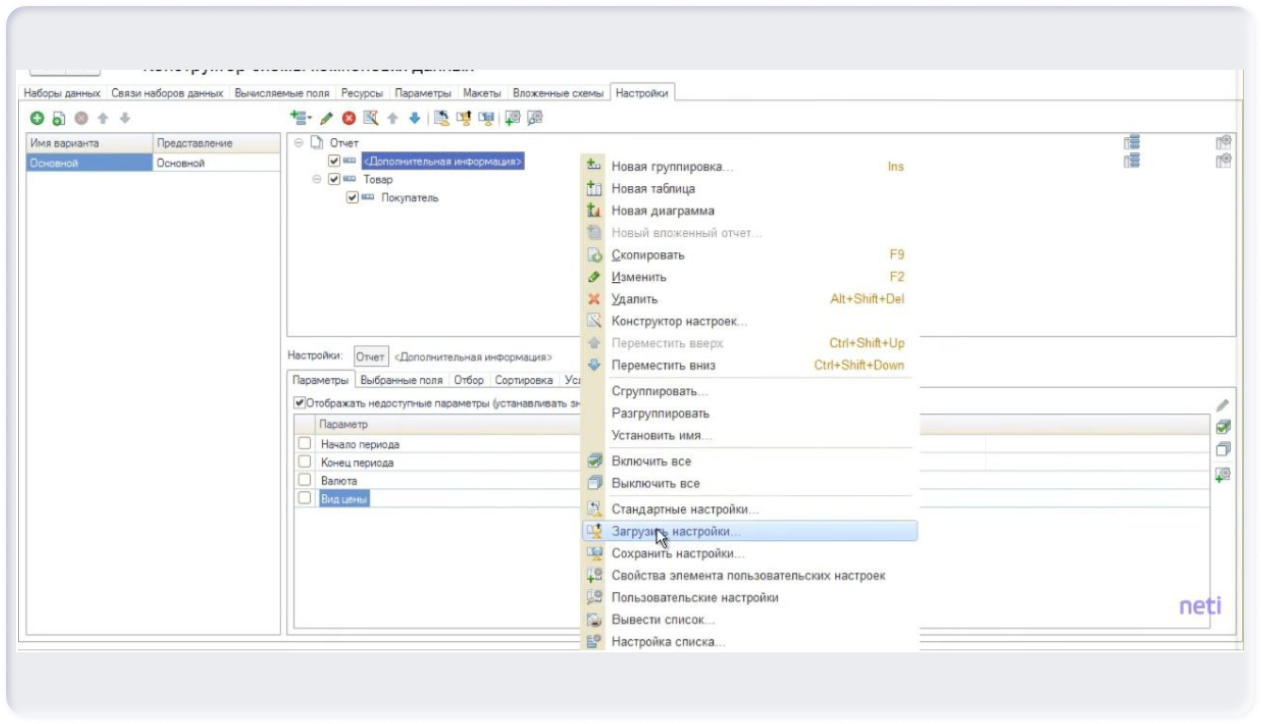Collapse the Отчет tree node
The image size is (1262, 724).
(298, 143)
